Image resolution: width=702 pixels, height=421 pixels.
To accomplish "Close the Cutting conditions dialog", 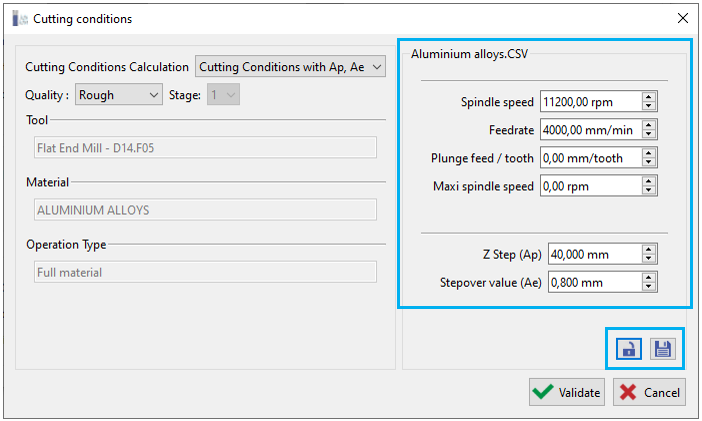I will 683,18.
